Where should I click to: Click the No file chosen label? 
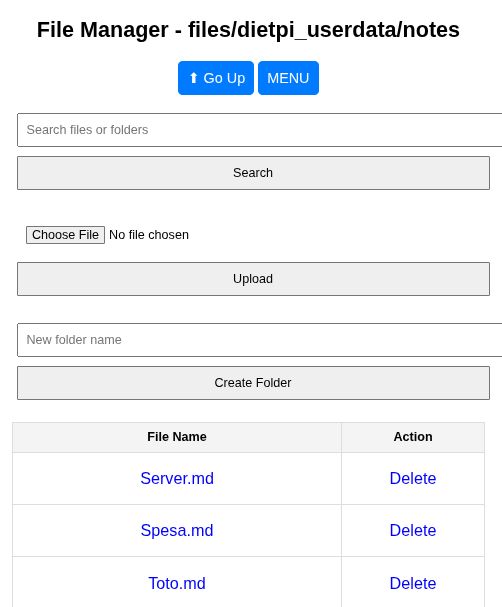pos(149,235)
